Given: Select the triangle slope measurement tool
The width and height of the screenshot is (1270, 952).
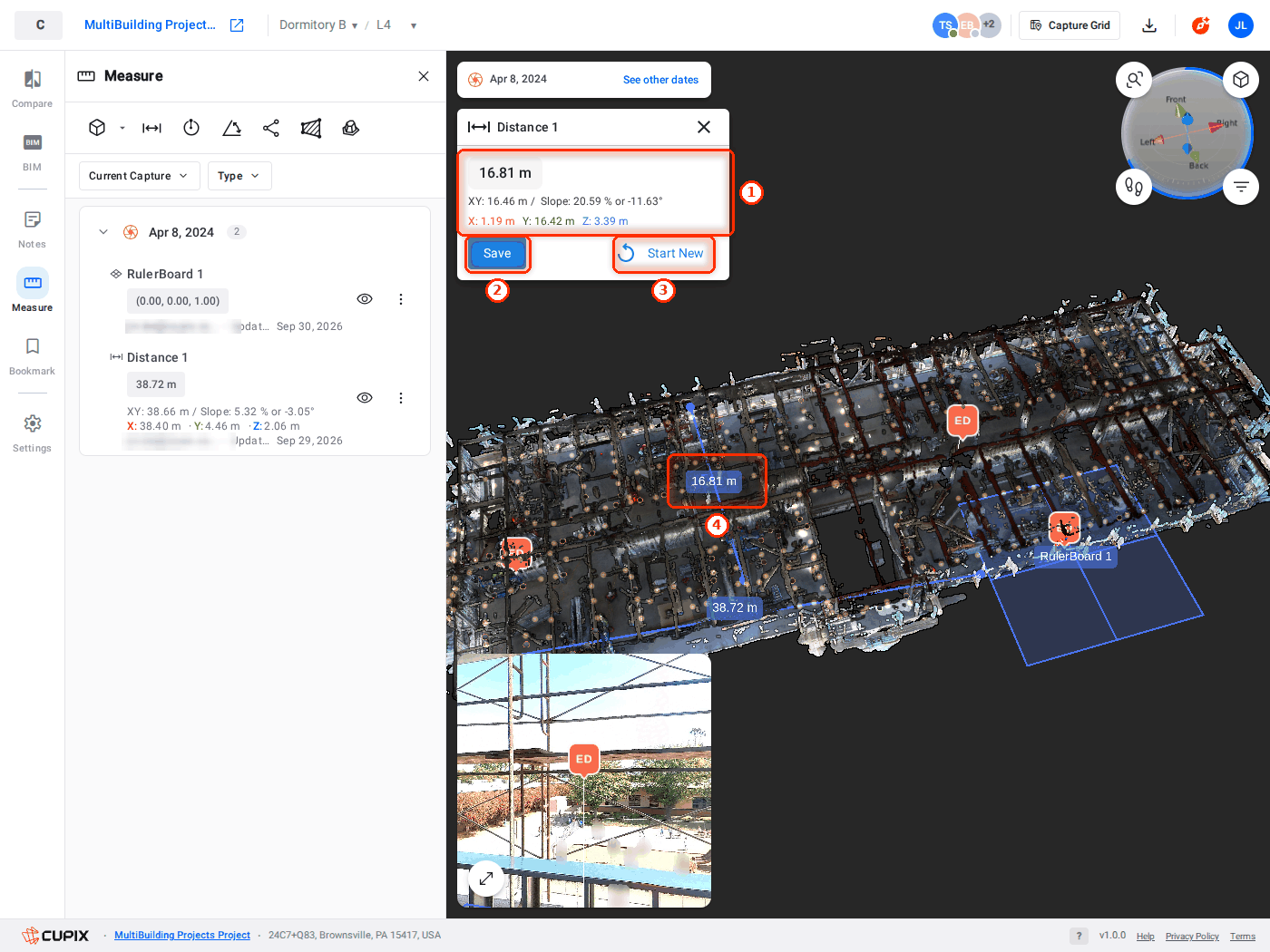Looking at the screenshot, I should [231, 128].
